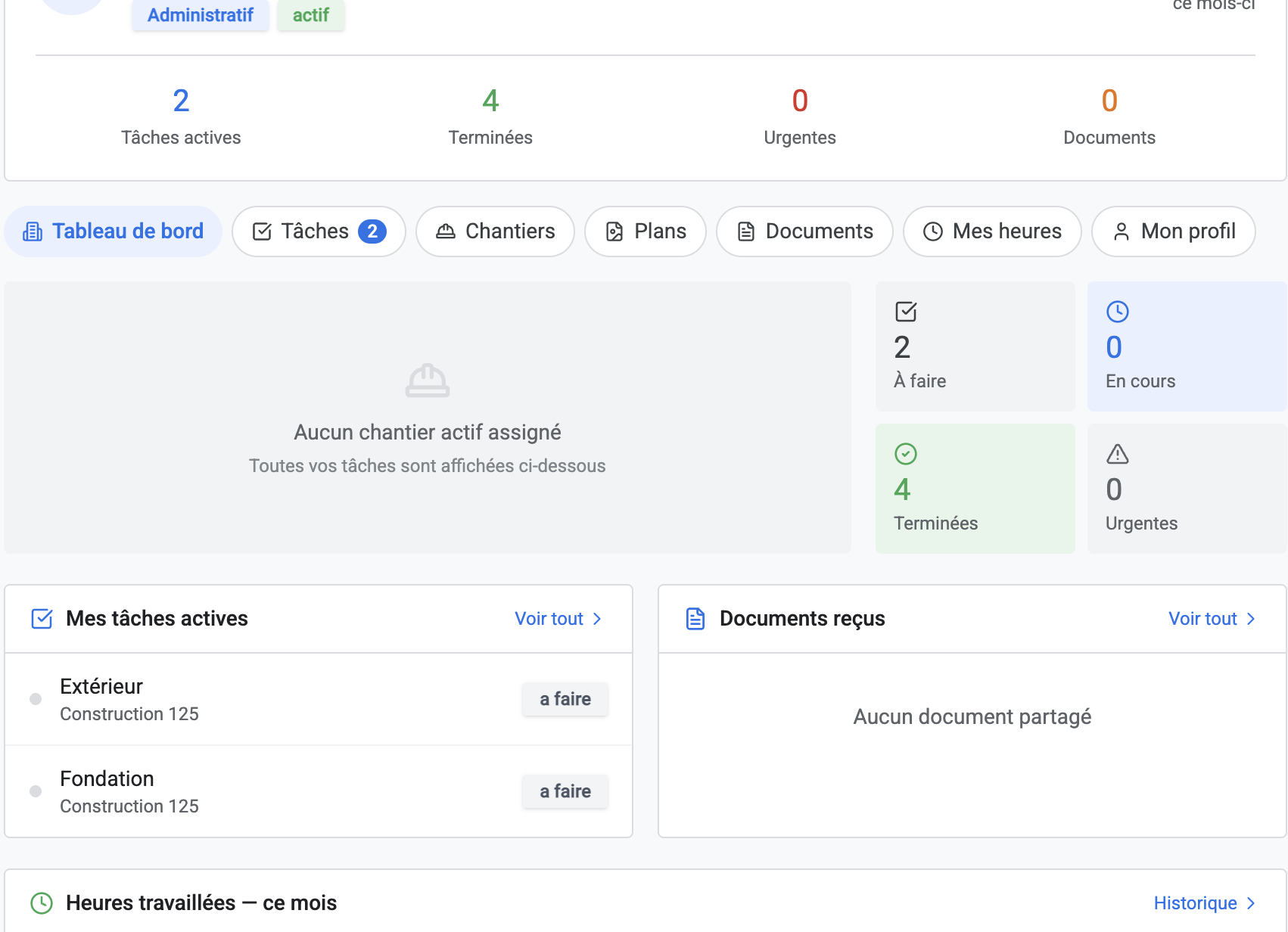Click Voir tout in Mes tâches actives
Image resolution: width=1288 pixels, height=932 pixels.
pyautogui.click(x=549, y=619)
